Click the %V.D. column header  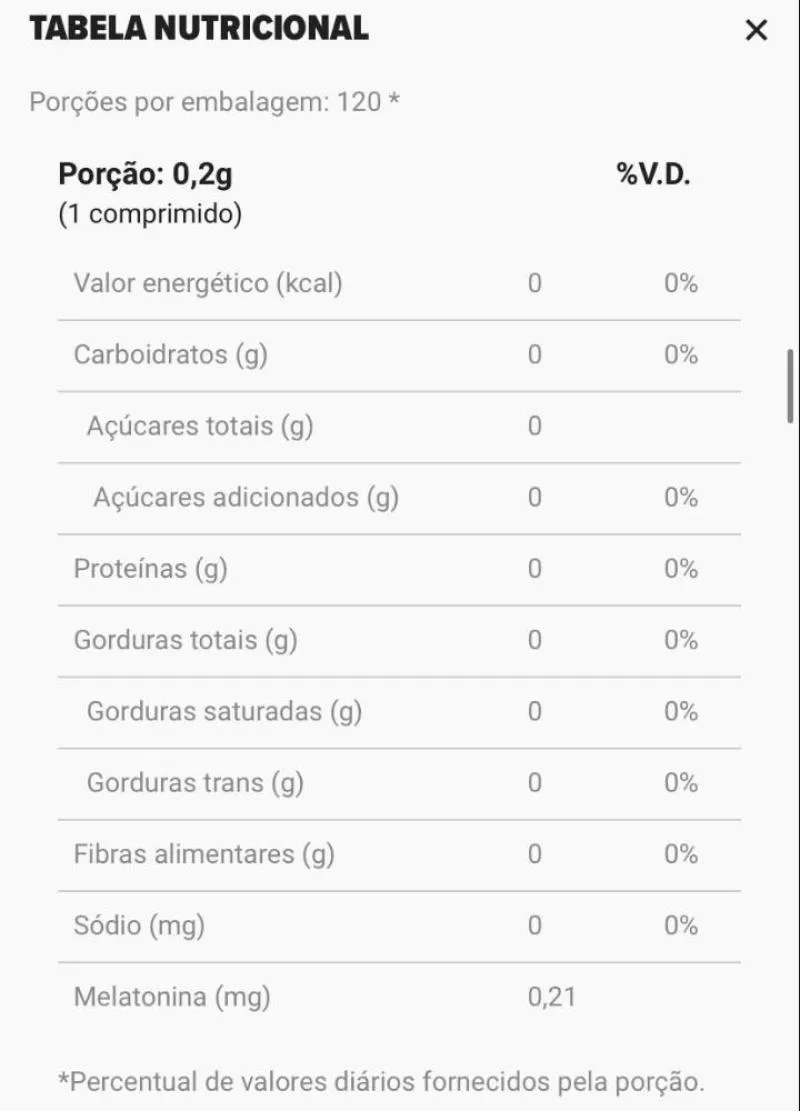pos(653,174)
